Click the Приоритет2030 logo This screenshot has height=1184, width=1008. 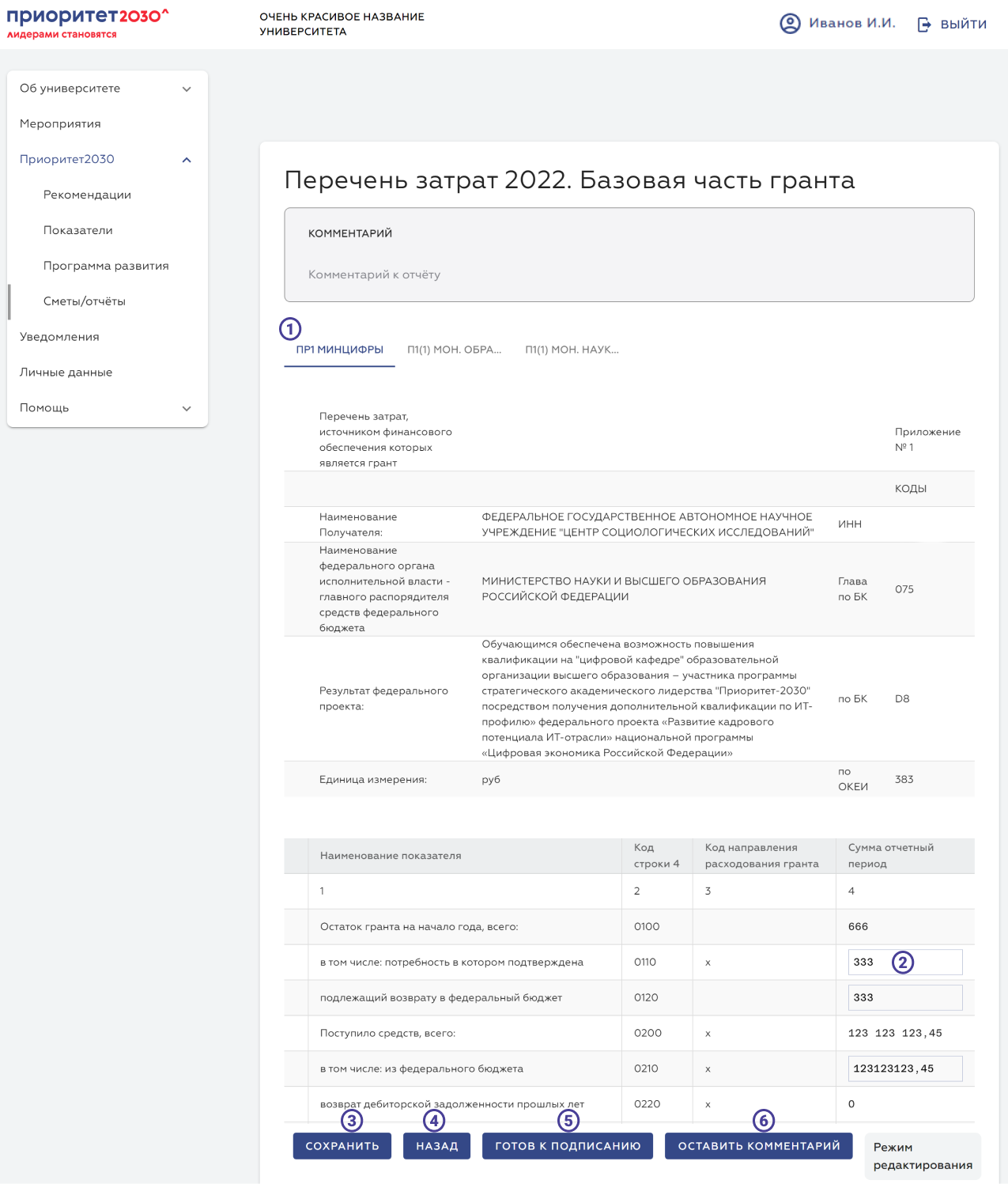[x=87, y=22]
